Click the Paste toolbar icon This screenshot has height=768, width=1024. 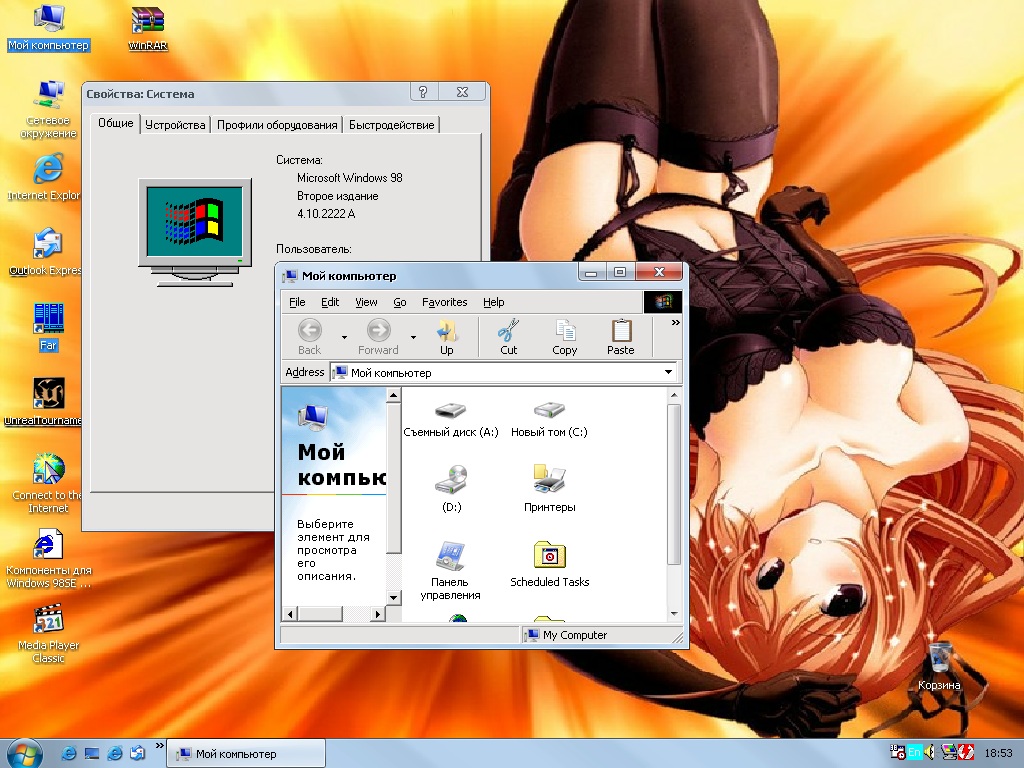tap(620, 336)
